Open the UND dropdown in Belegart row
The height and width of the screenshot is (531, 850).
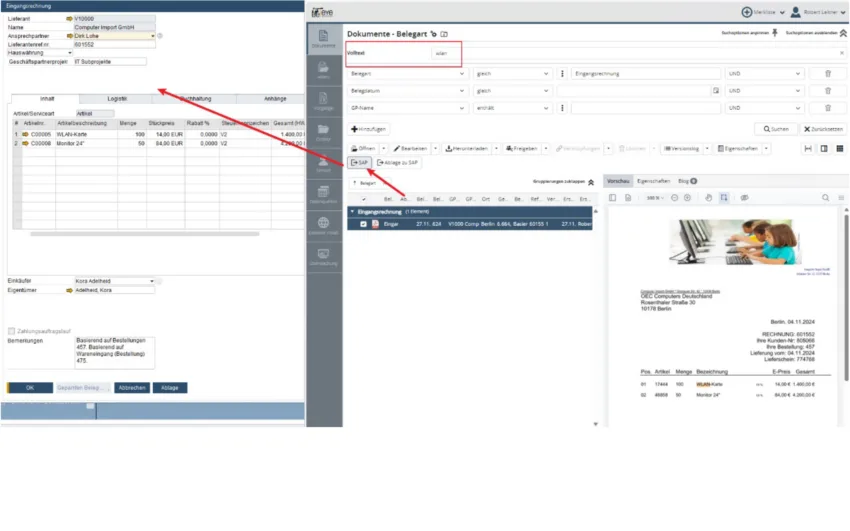764,73
